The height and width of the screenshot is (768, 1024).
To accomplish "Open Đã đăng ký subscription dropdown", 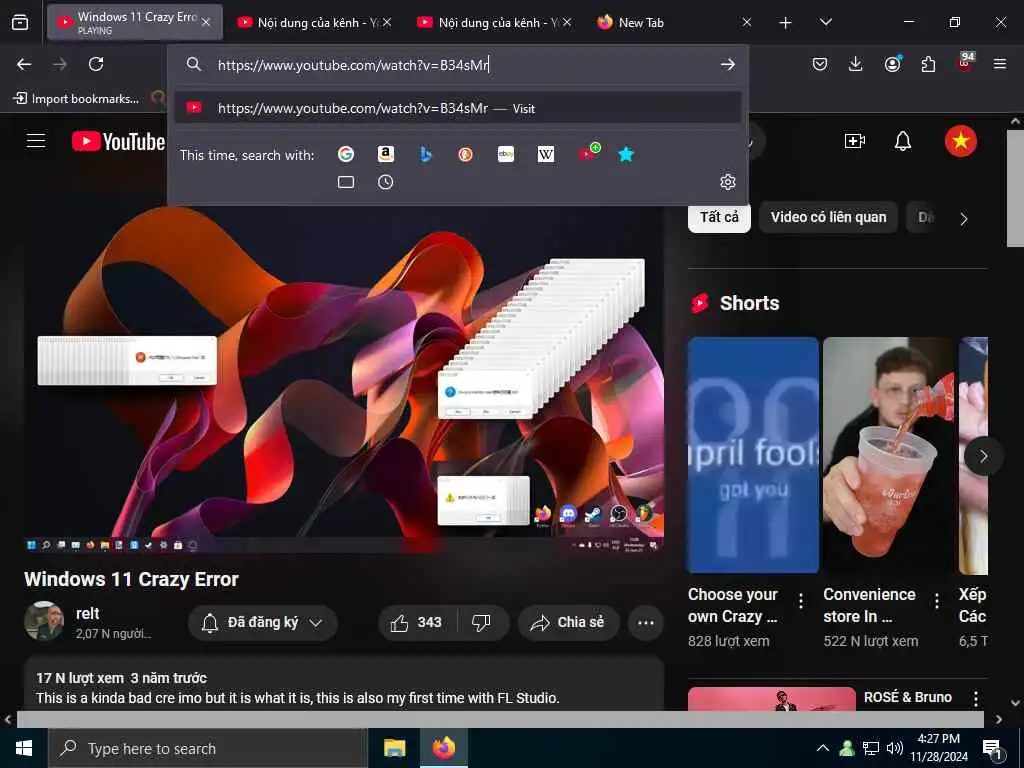I will click(x=263, y=623).
